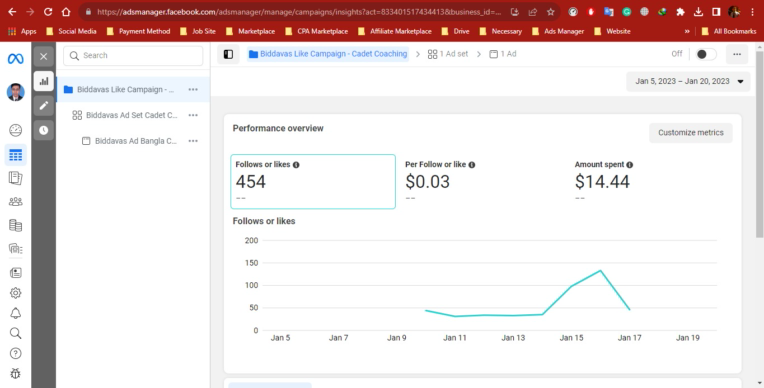Open the Social Media bookmark folder

click(x=72, y=31)
